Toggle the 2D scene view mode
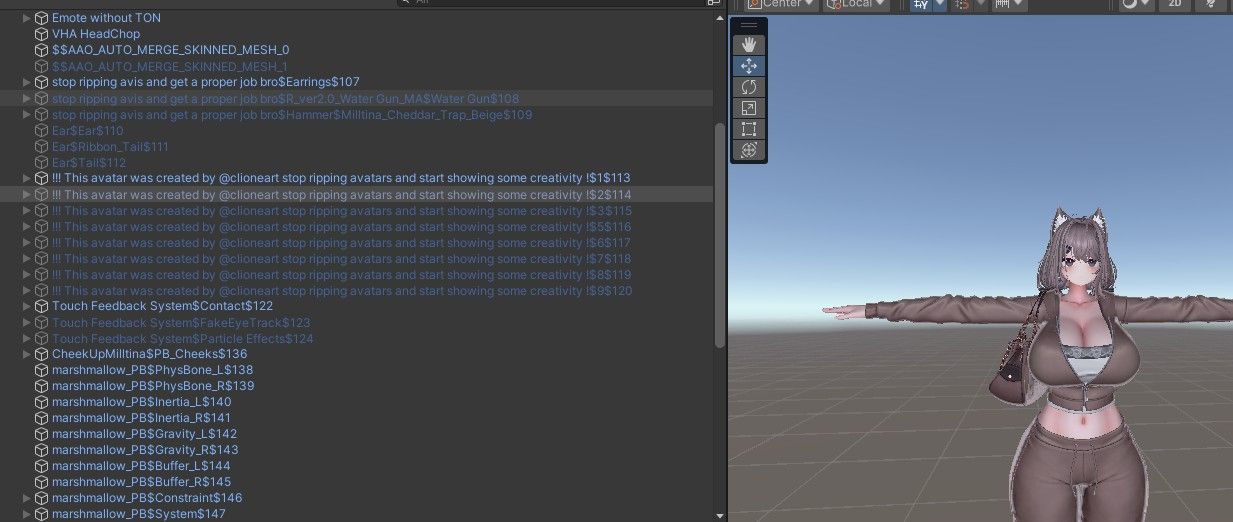 tap(1175, 4)
